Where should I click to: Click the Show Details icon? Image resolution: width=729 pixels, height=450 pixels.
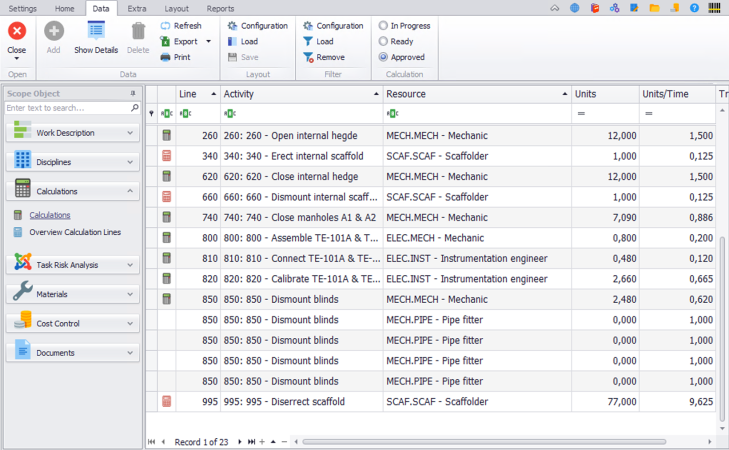(96, 31)
